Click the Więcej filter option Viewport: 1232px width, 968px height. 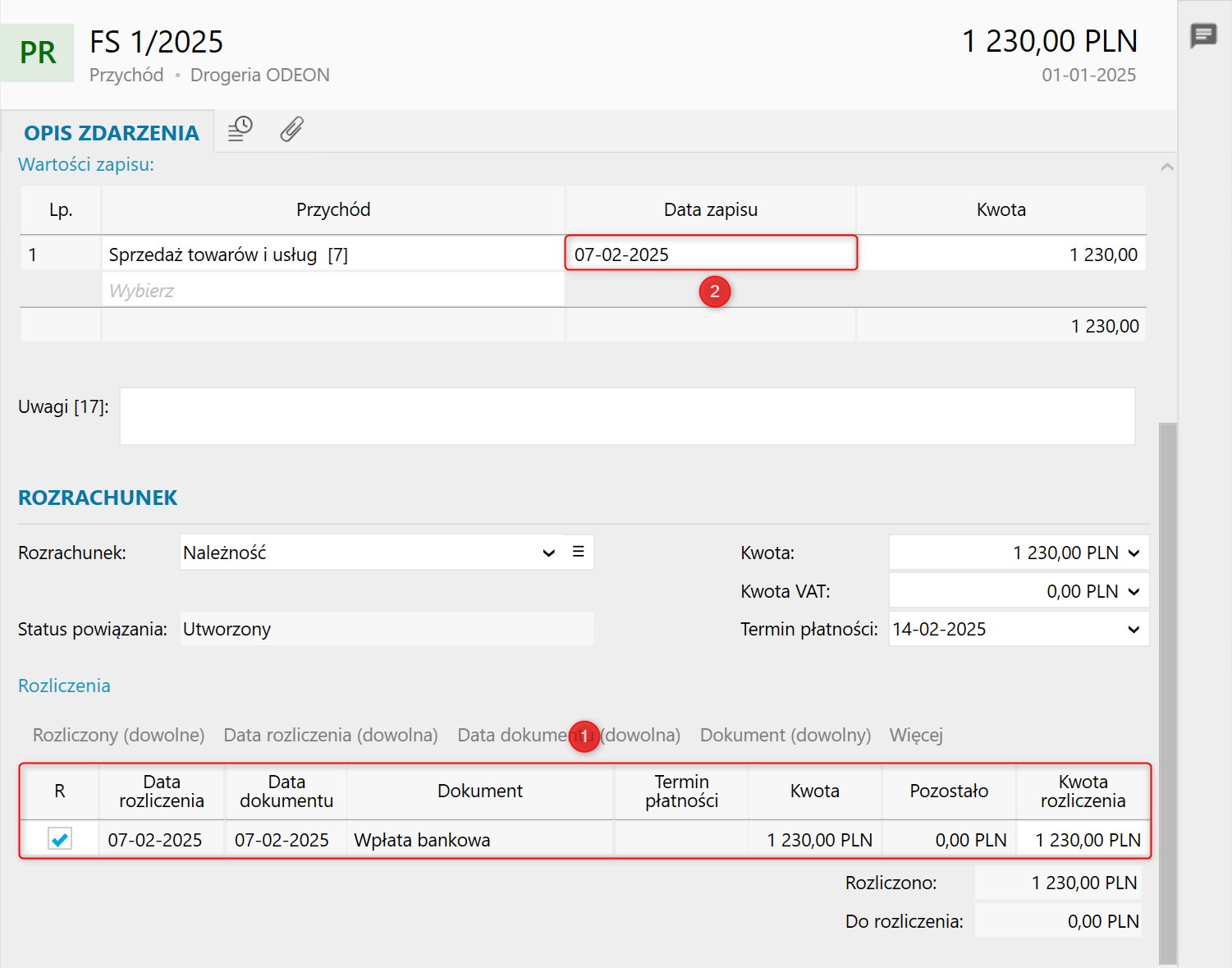coord(915,735)
